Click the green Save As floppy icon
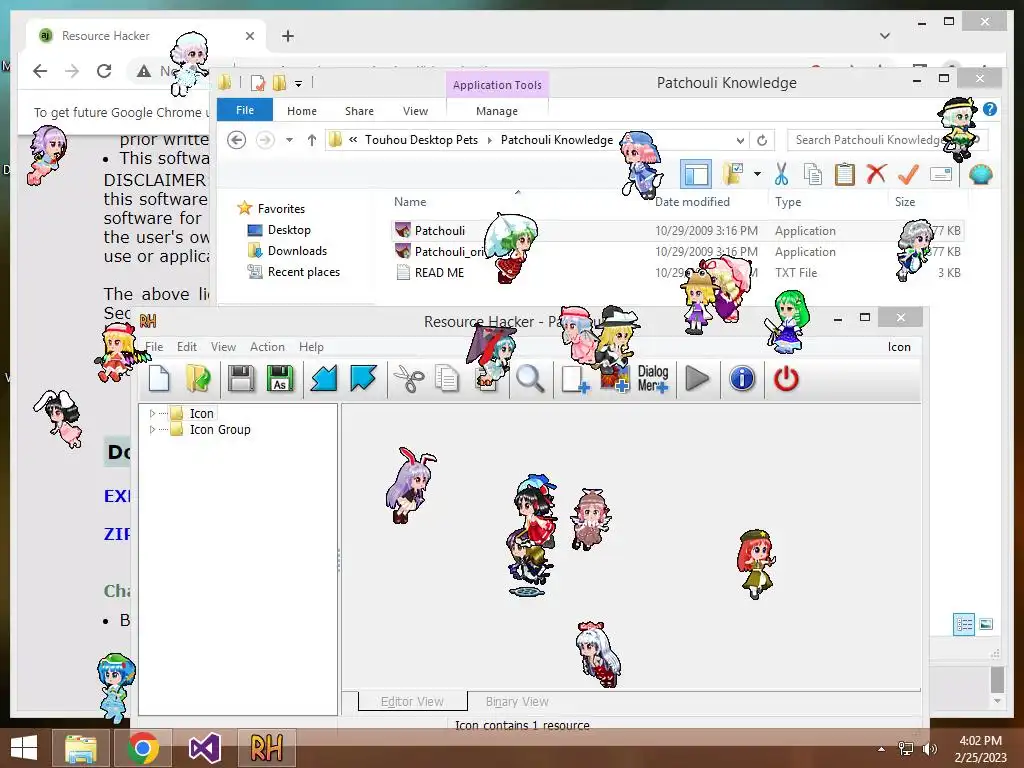The height and width of the screenshot is (768, 1024). tap(280, 379)
